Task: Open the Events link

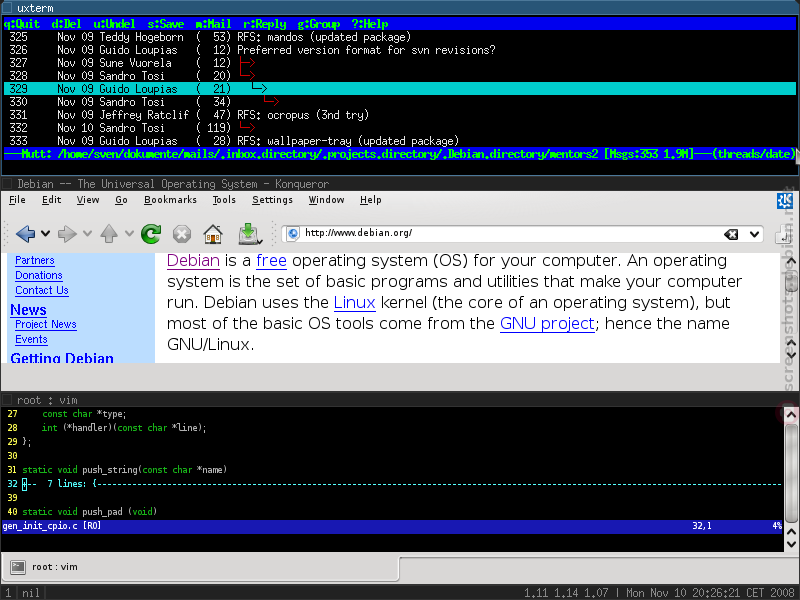Action: click(31, 340)
